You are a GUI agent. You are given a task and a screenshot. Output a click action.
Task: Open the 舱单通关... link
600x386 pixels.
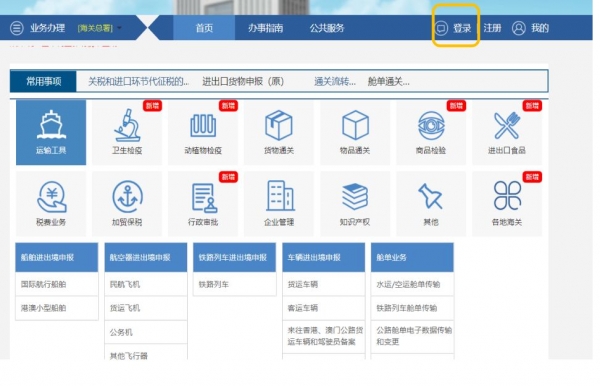click(x=388, y=81)
